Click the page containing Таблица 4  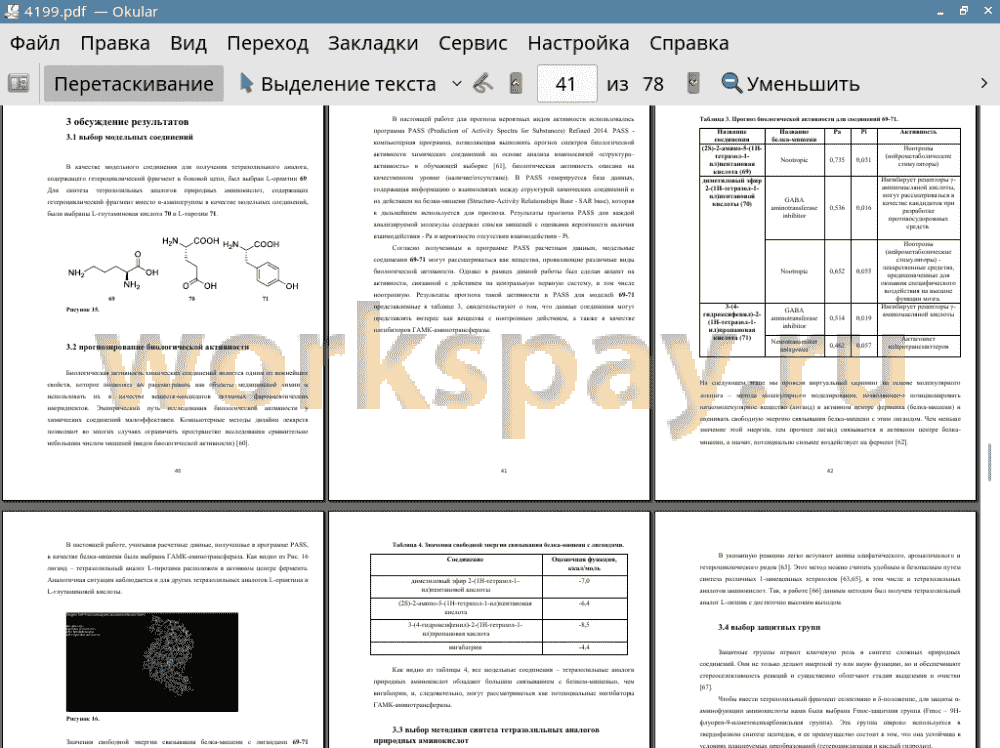click(489, 629)
